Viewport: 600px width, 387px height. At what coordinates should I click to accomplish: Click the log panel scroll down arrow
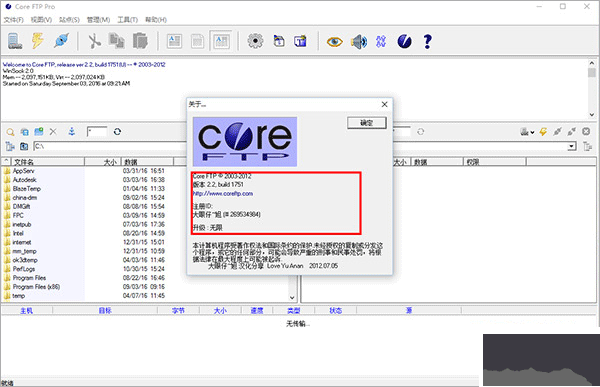[592, 114]
